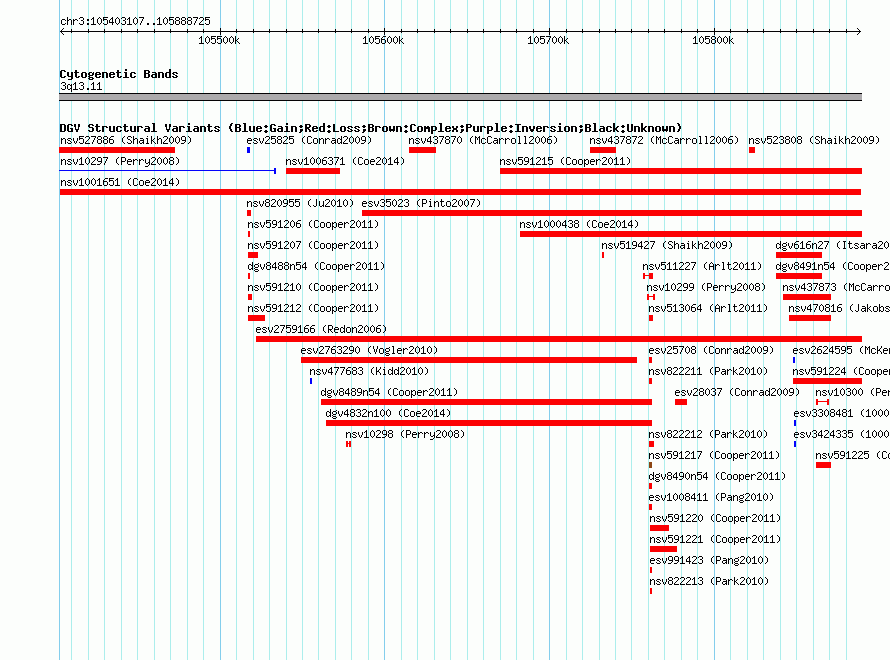
Task: Select the dgv8488n54 (Cooper2011) label
Action: tap(316, 266)
